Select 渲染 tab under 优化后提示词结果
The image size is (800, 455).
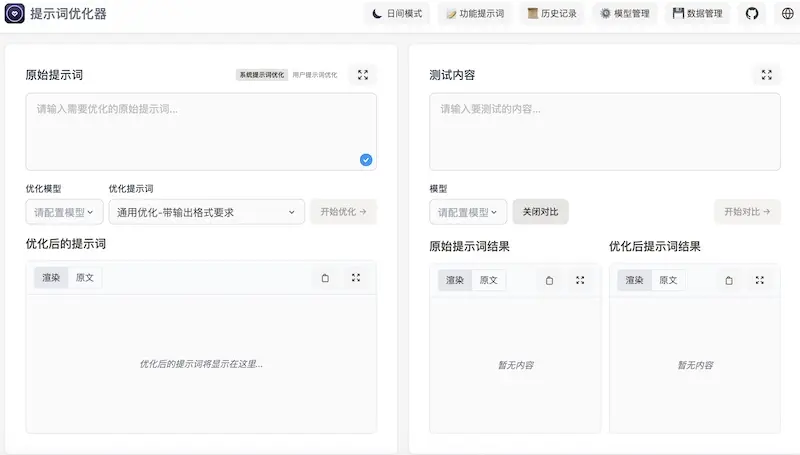(634, 280)
